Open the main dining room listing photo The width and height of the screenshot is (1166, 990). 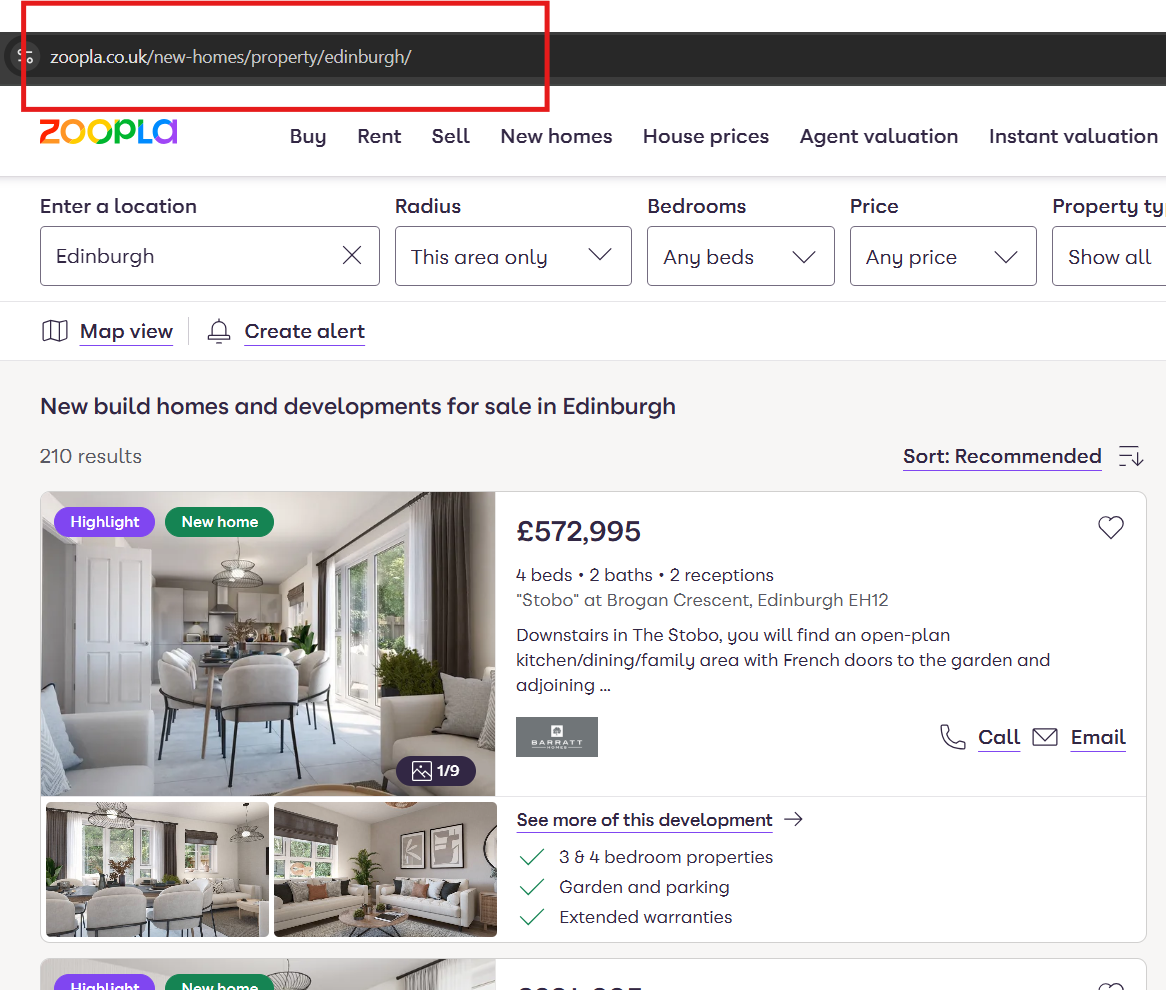[268, 644]
